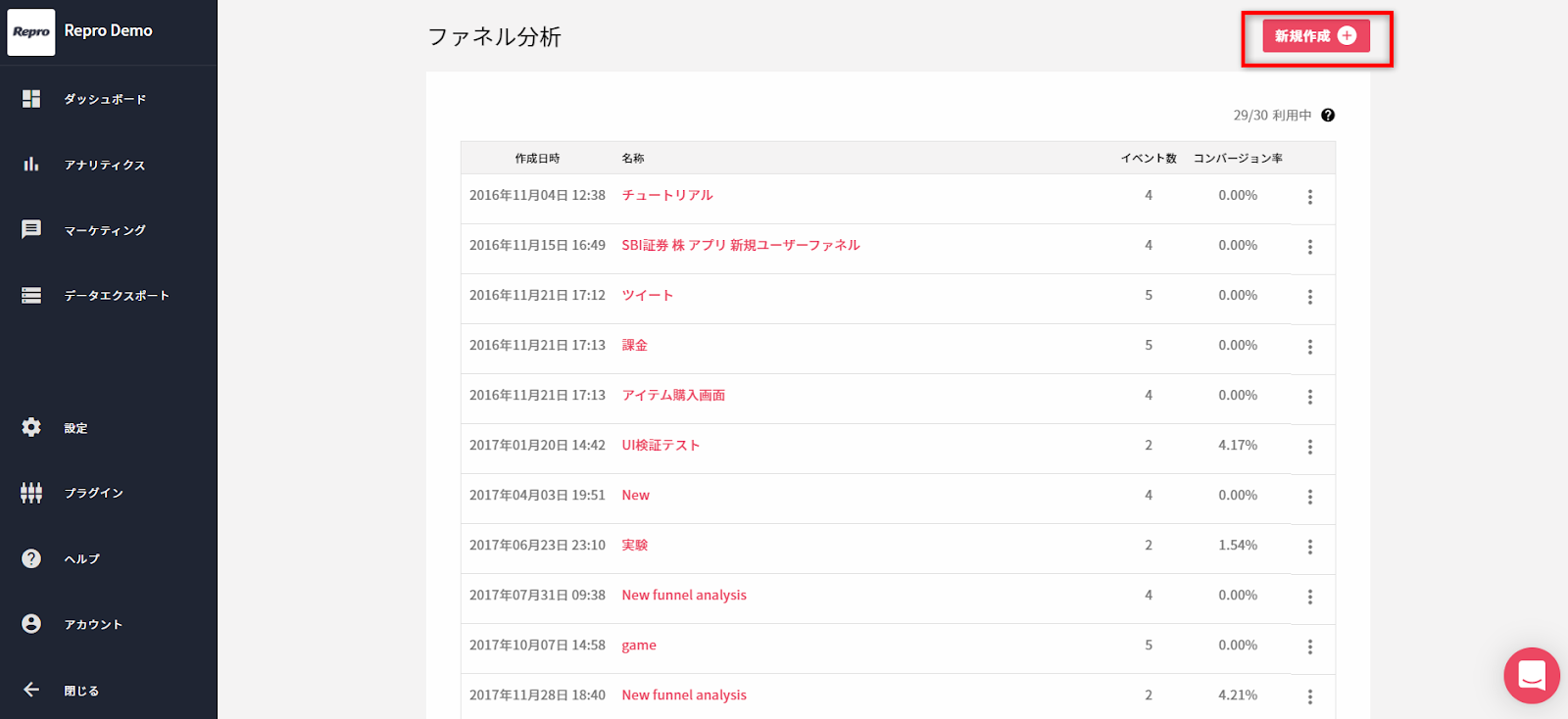Click the Repro Demo app name
The width and height of the screenshot is (1568, 719).
coord(108,30)
